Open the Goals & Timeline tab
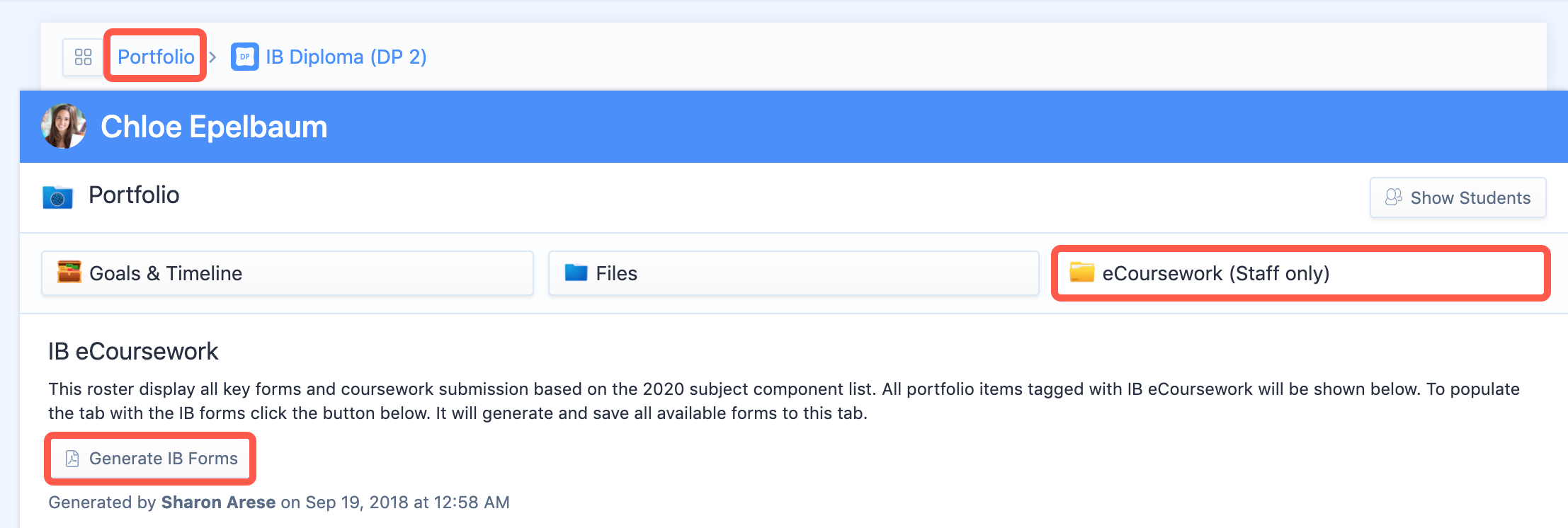Image resolution: width=1568 pixels, height=528 pixels. pos(287,273)
